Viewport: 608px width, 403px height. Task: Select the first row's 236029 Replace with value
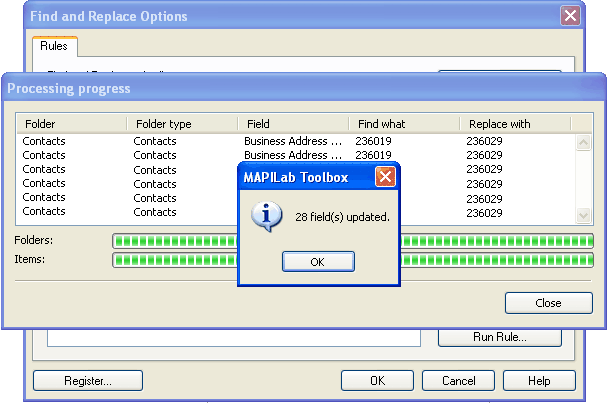pos(484,141)
